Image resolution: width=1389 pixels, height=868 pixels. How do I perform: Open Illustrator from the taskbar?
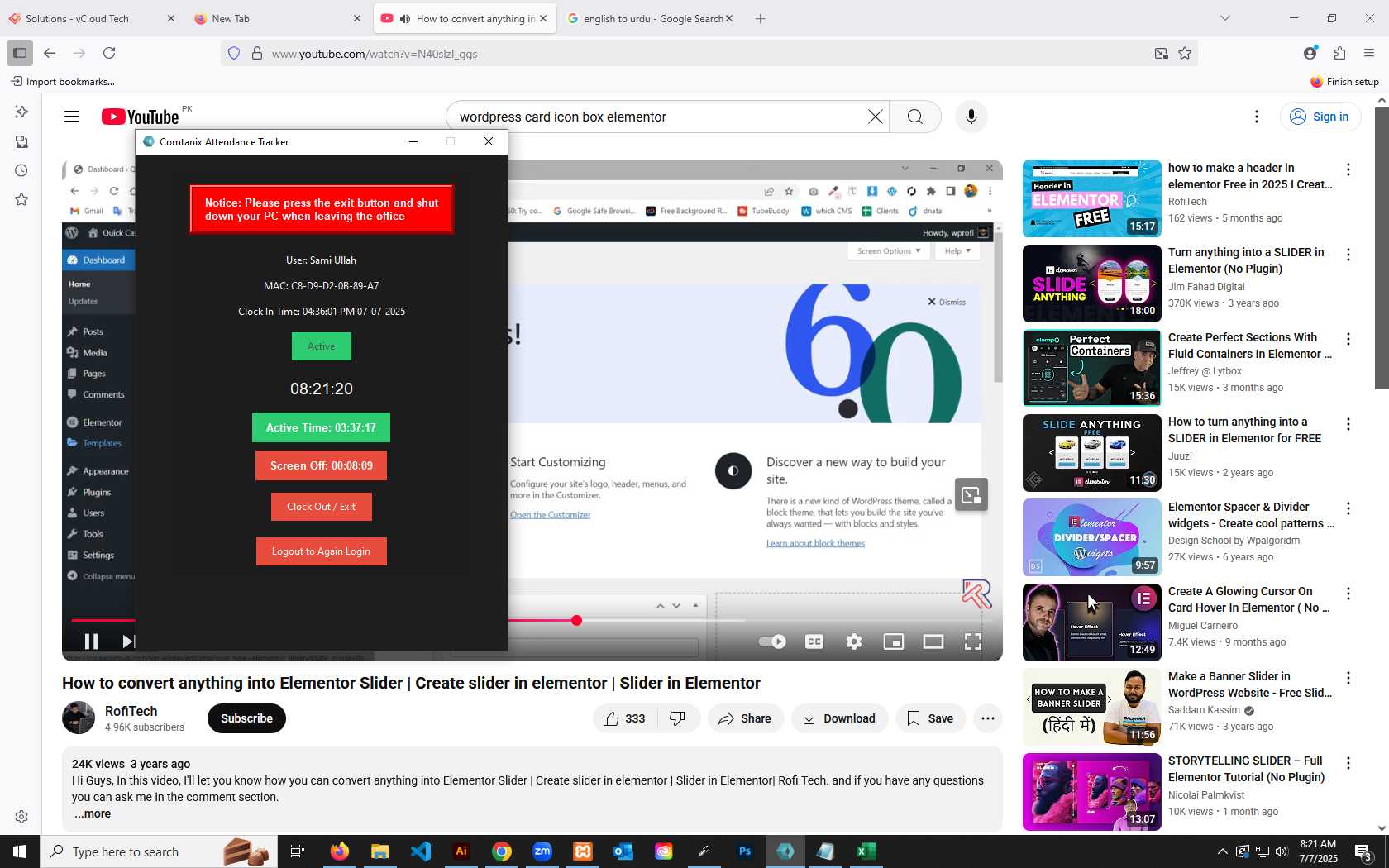coord(461,851)
